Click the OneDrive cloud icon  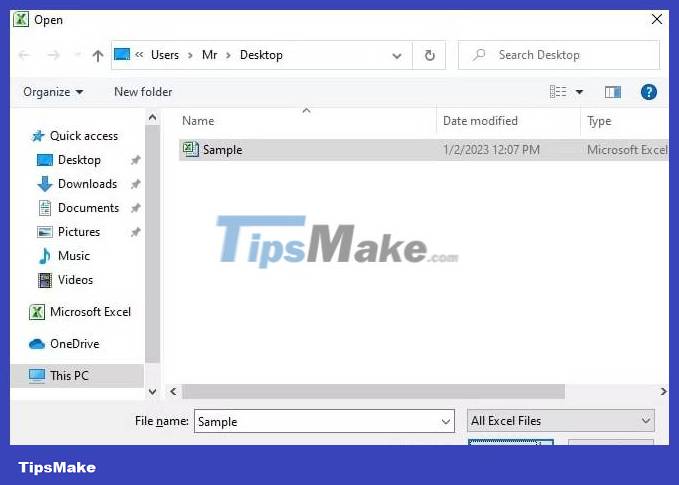[x=37, y=344]
